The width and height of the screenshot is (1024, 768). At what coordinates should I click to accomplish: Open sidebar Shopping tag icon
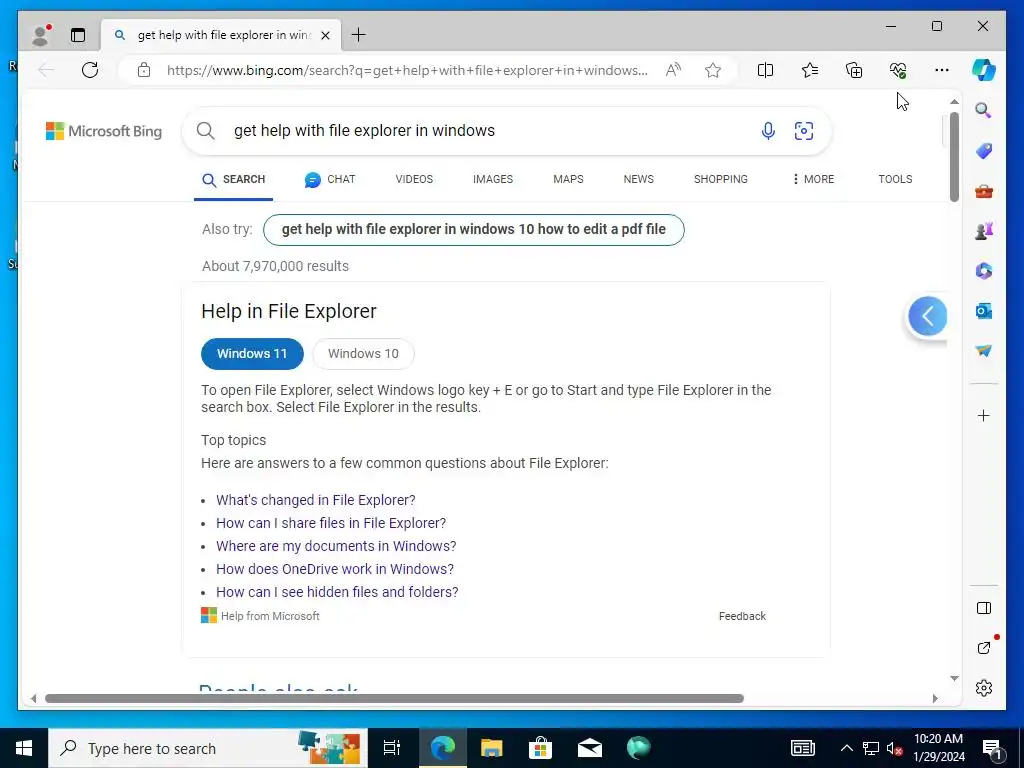984,151
